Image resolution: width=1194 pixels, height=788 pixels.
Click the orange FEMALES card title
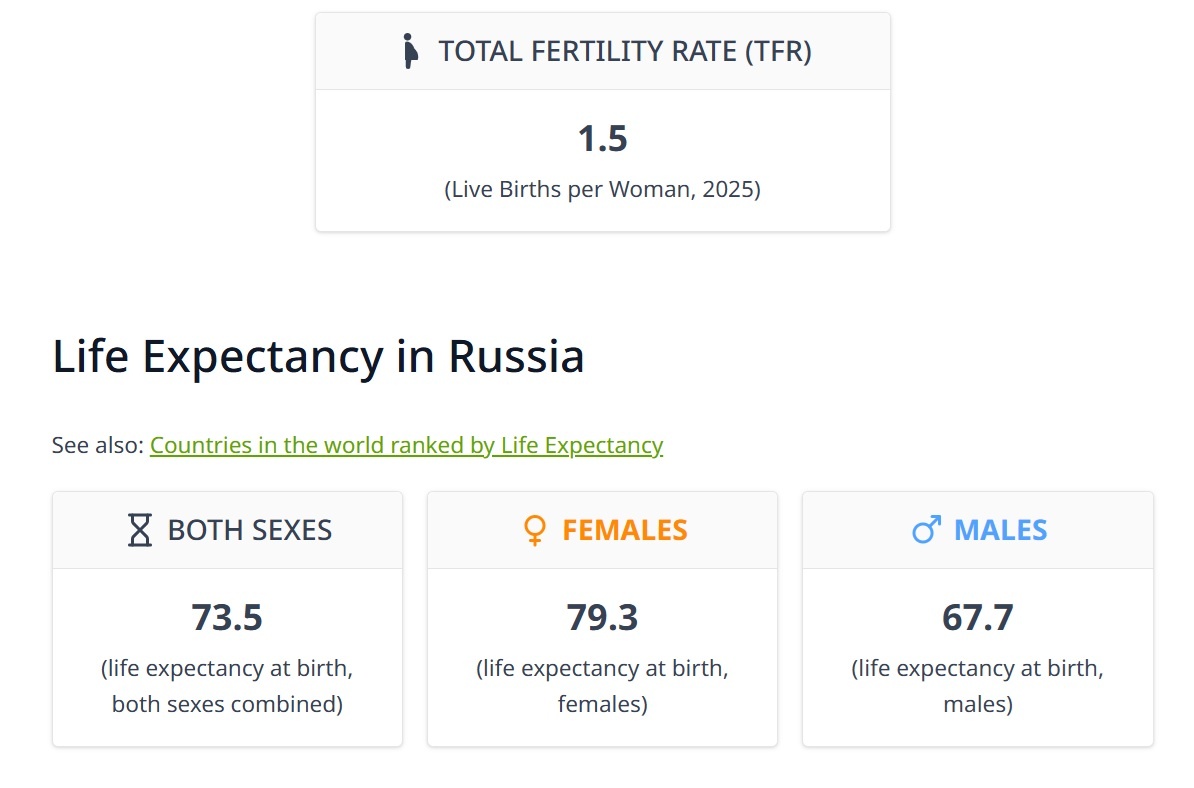[x=624, y=530]
